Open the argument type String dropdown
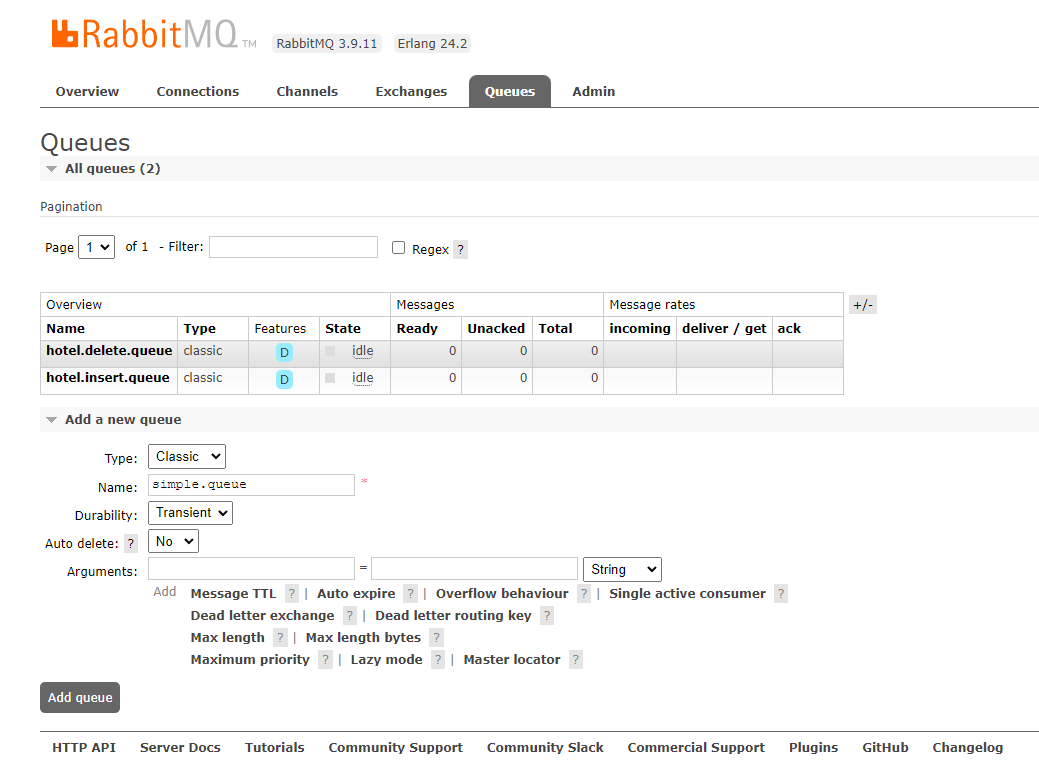 (x=621, y=570)
